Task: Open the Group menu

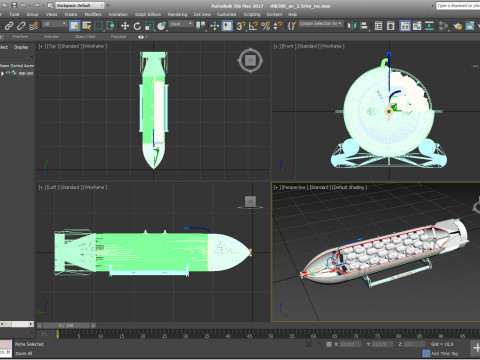Action: [32, 14]
